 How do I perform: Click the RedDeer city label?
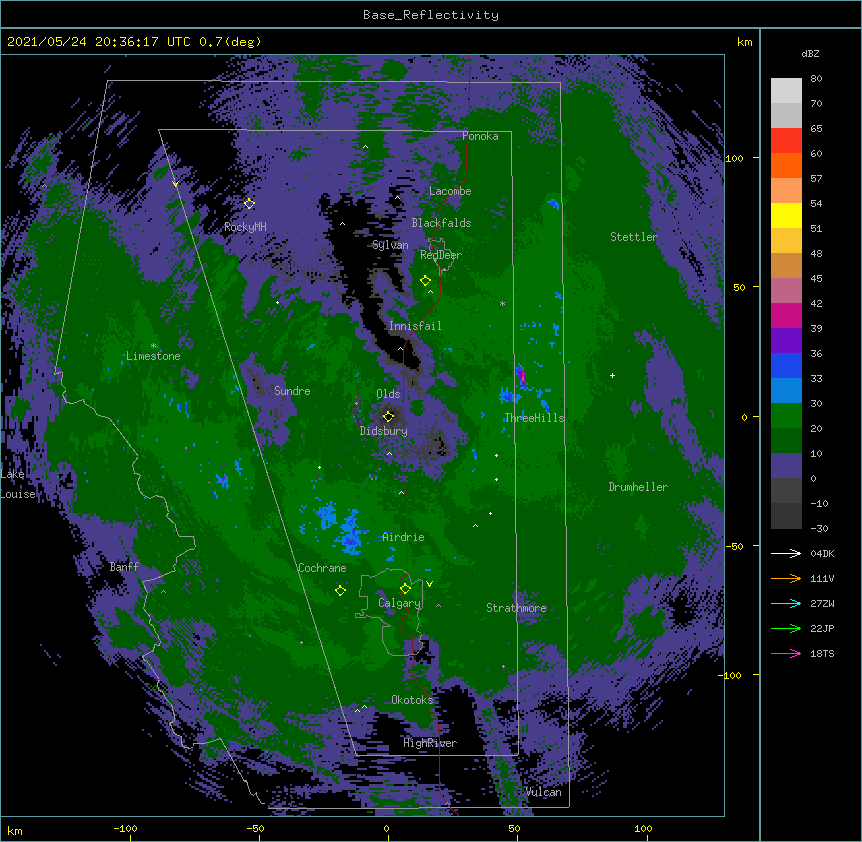tap(441, 255)
